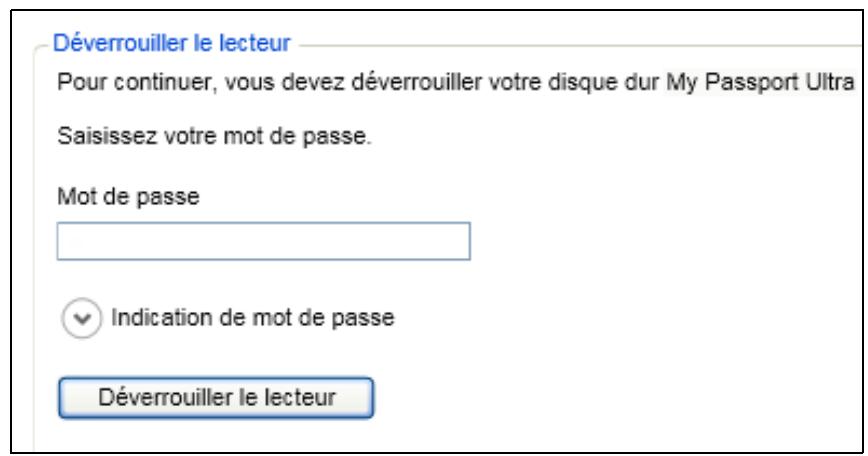
Task: Click inside the Mot de passe field
Action: [263, 242]
